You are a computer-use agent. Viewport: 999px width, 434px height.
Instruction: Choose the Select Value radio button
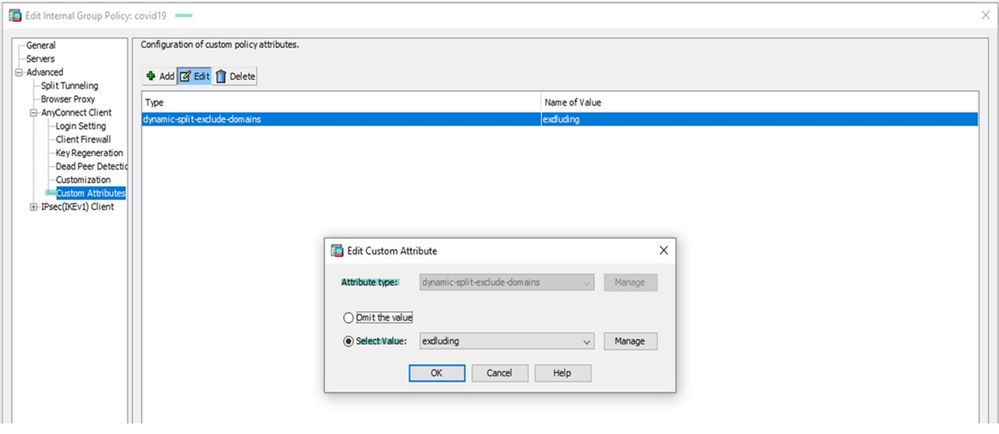point(348,341)
